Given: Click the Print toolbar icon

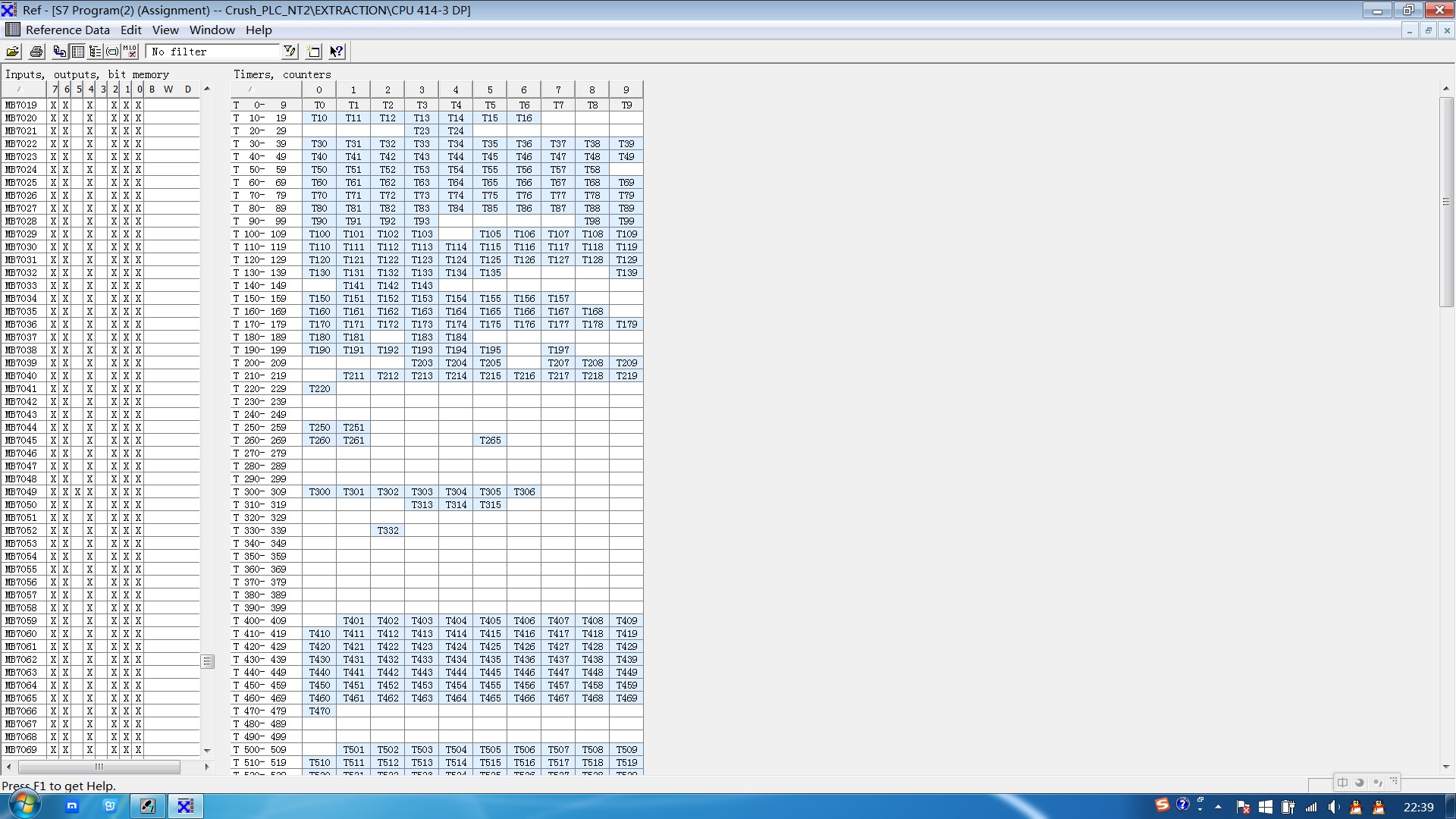Looking at the screenshot, I should tap(36, 52).
